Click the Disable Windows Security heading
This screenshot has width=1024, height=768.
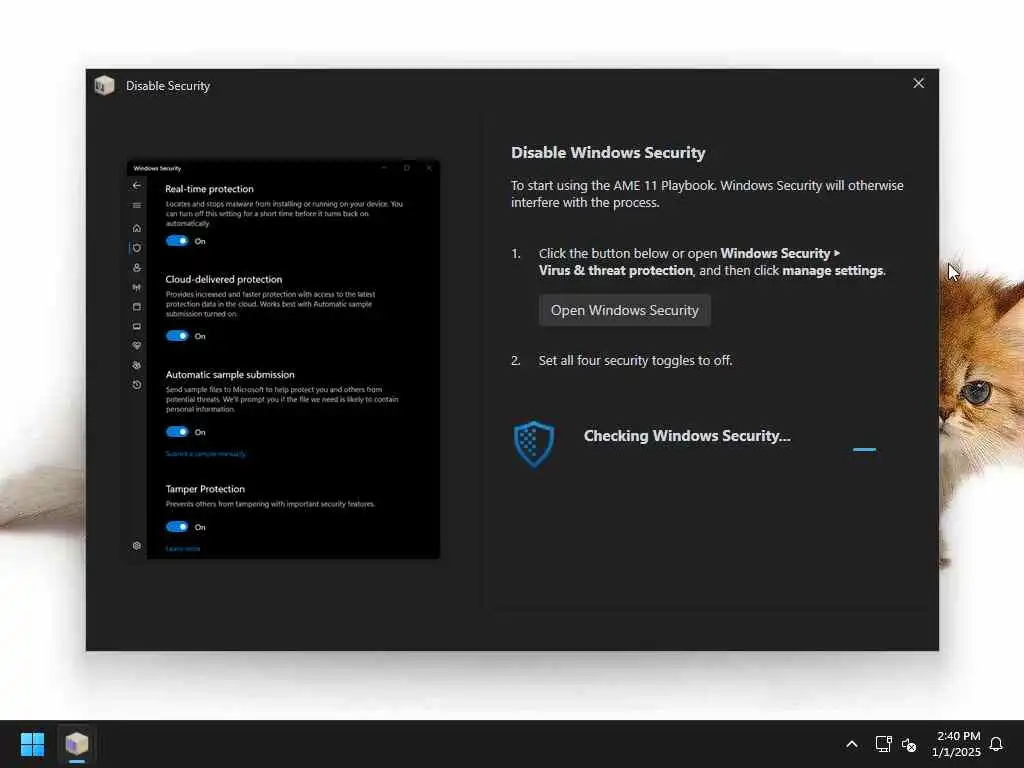click(x=608, y=153)
